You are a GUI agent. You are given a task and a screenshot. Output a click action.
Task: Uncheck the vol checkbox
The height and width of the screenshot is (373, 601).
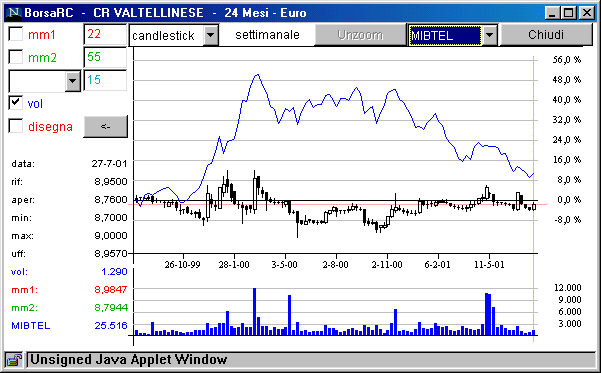(16, 103)
